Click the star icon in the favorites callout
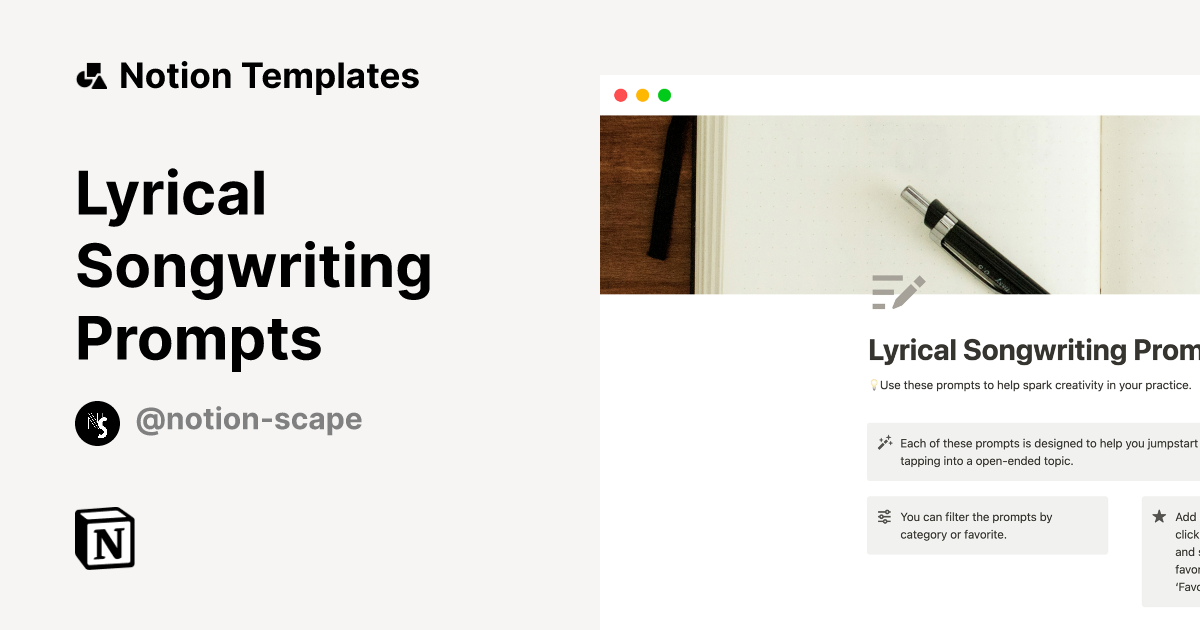The width and height of the screenshot is (1200, 630). [1159, 517]
